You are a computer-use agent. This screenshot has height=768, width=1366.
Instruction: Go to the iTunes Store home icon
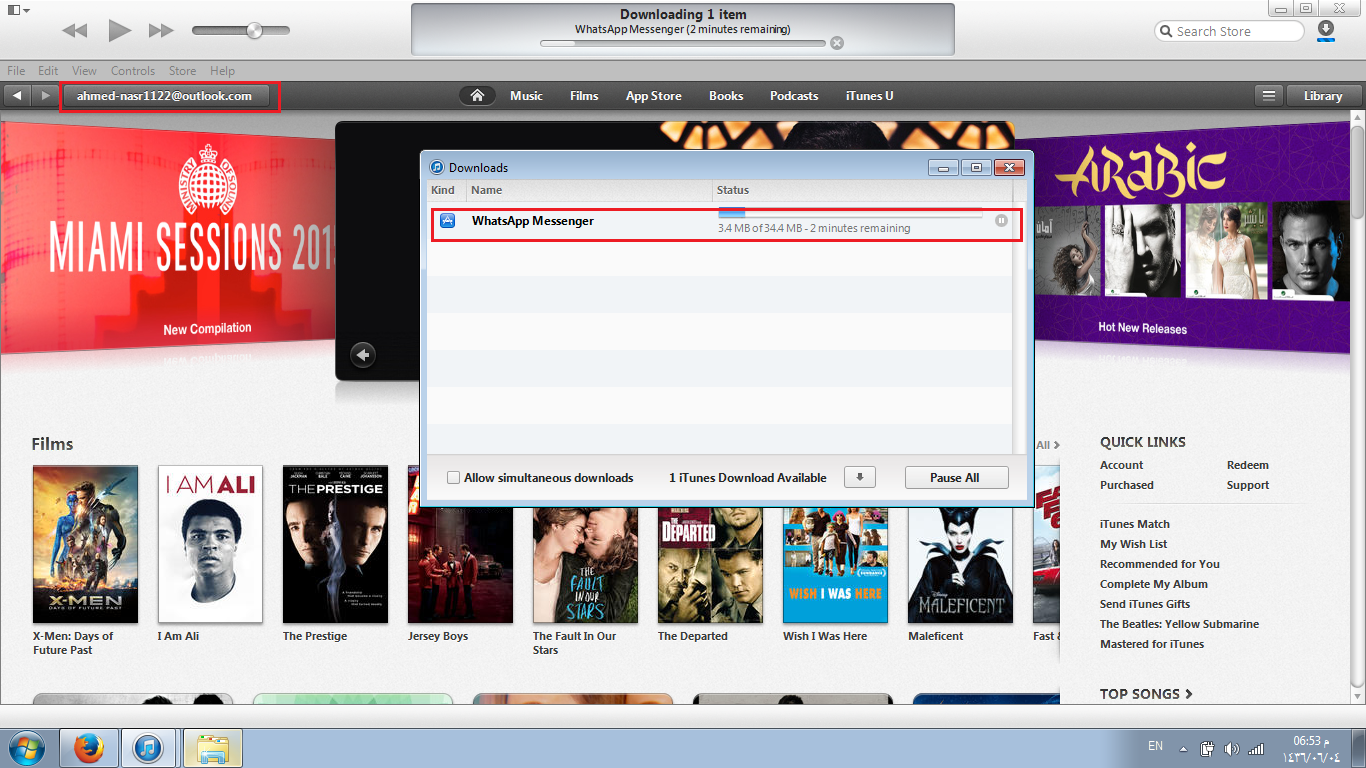478,96
